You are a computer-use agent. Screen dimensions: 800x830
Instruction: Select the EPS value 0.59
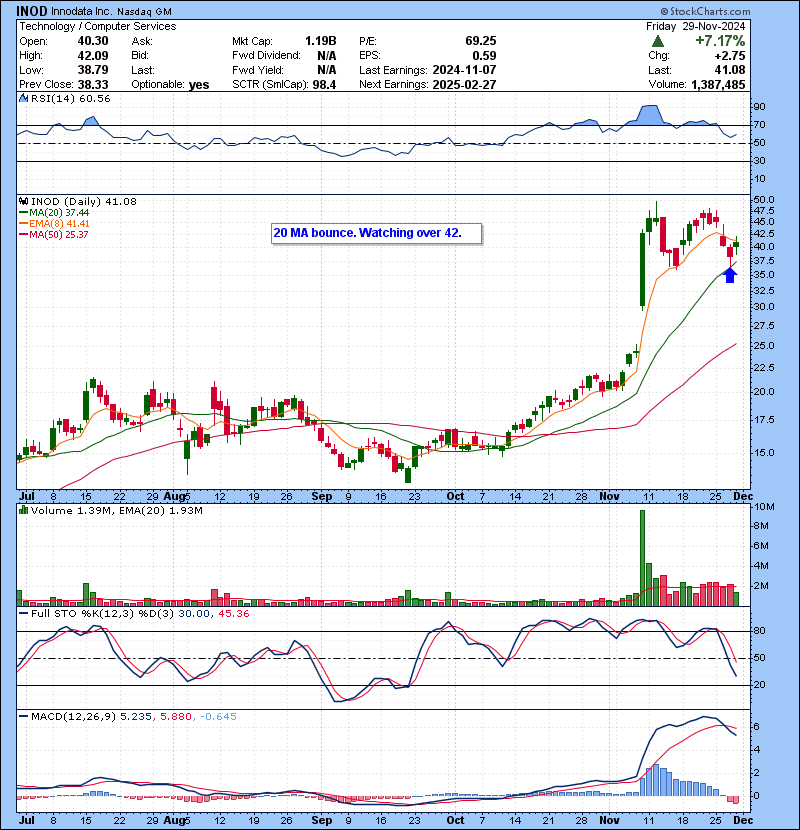[484, 56]
